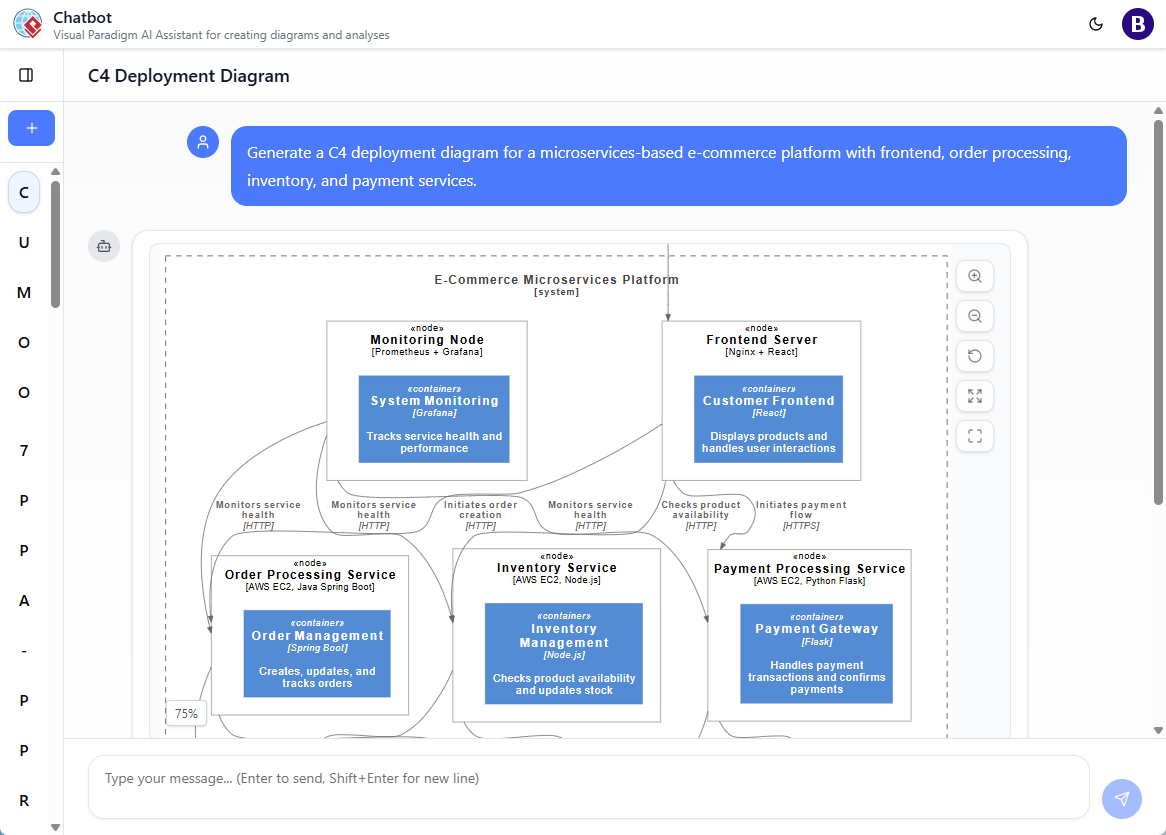Zoom in on the deployment diagram
The height and width of the screenshot is (835, 1166).
click(x=974, y=276)
